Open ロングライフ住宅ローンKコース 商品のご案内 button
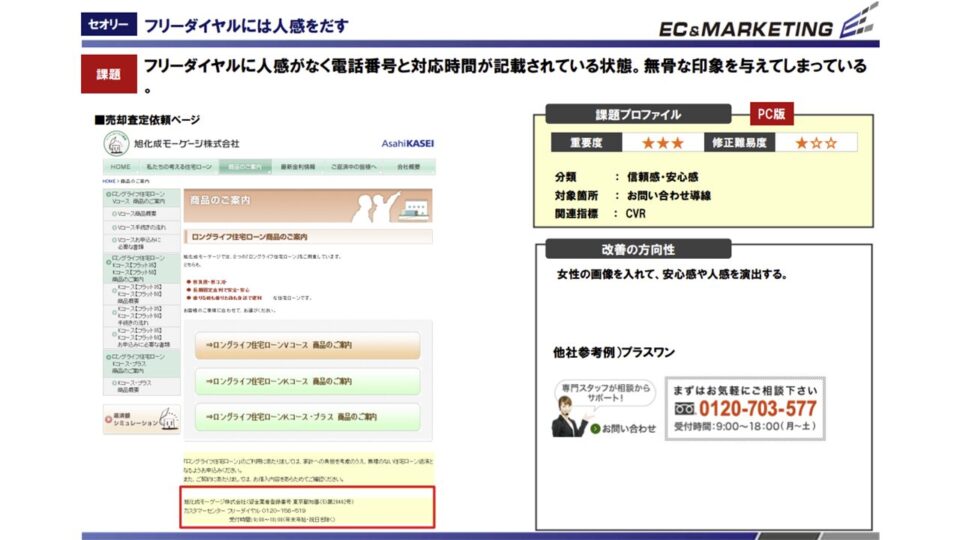 (x=307, y=381)
